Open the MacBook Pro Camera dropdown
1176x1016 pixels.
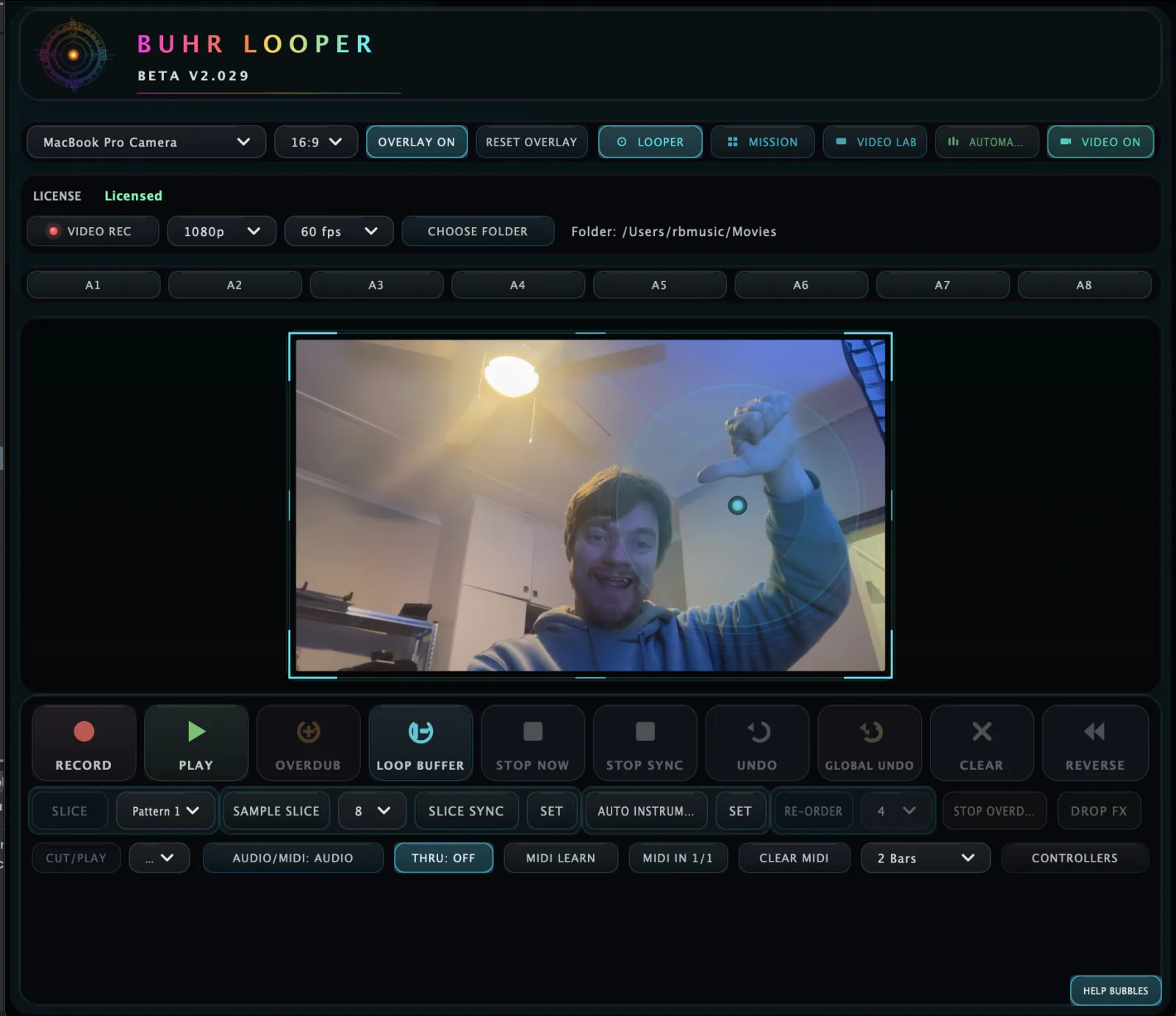tap(146, 142)
